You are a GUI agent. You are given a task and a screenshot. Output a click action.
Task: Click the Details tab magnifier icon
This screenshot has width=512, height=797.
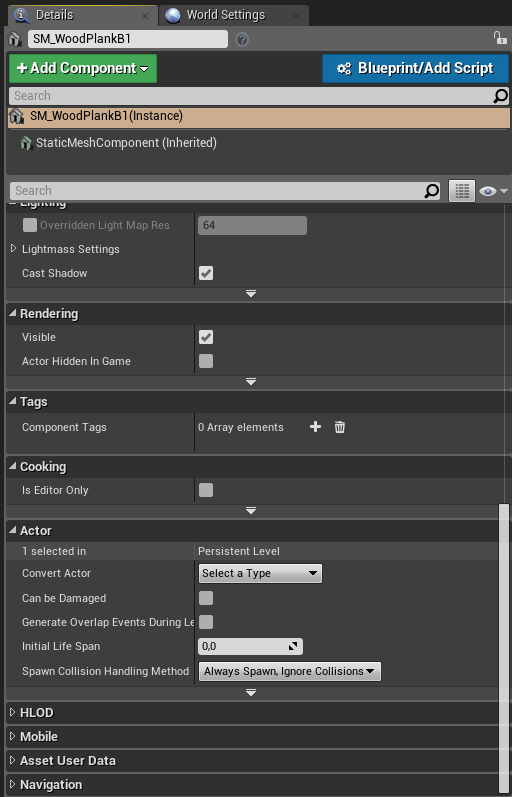(22, 15)
